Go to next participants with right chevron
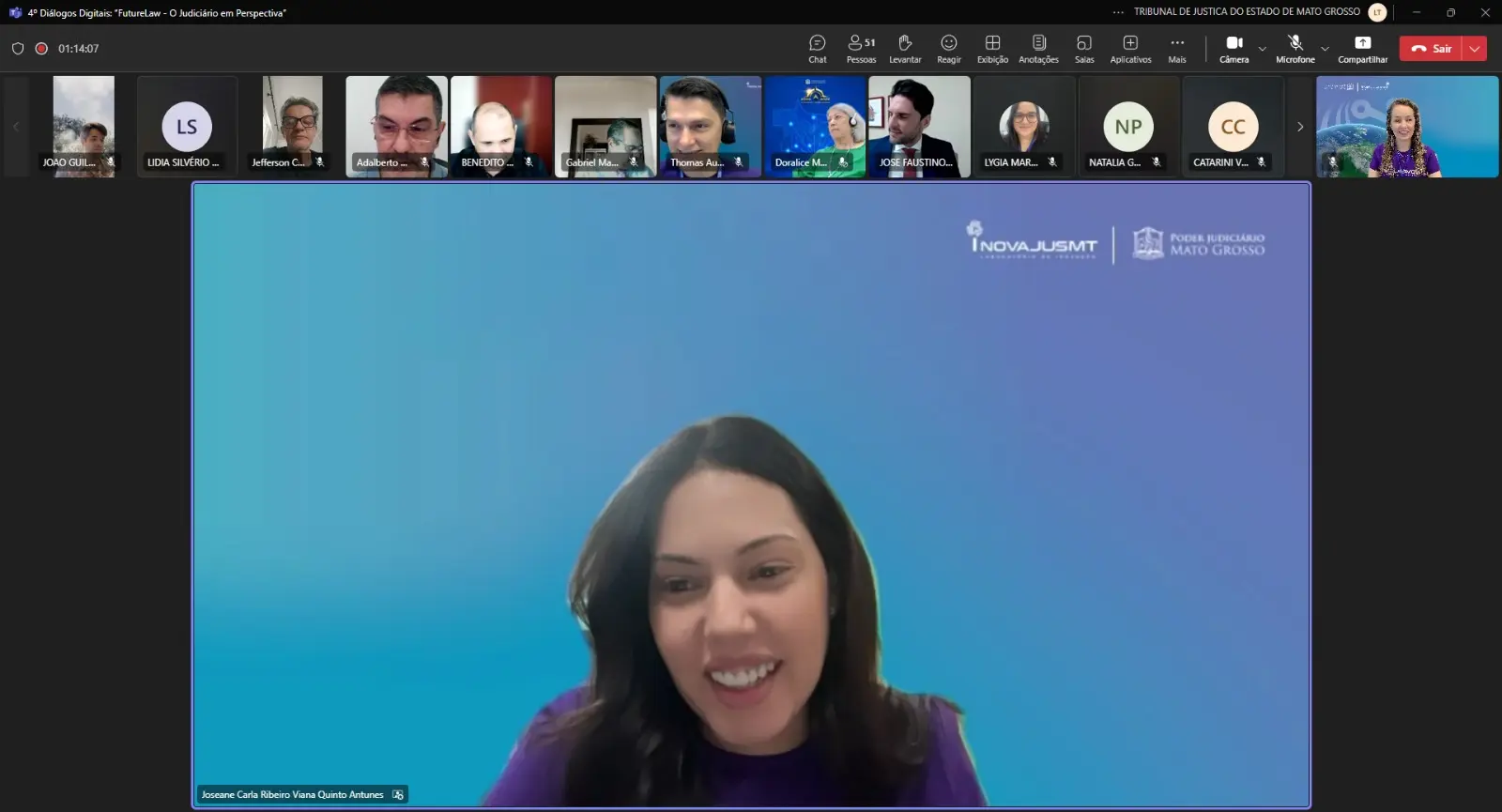The height and width of the screenshot is (812, 1502). tap(1300, 127)
